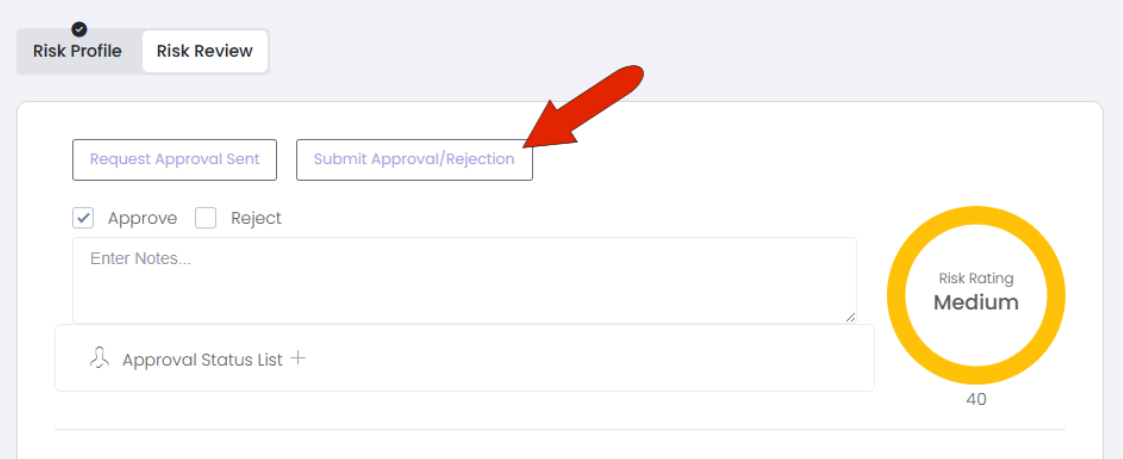Viewport: 1123px width, 459px height.
Task: Submit Approval/Rejection via its button
Action: click(x=414, y=160)
